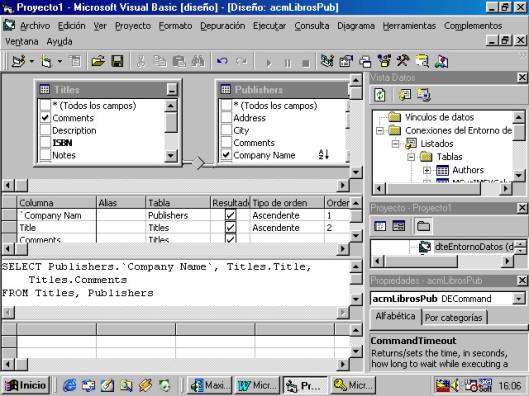Image resolution: width=529 pixels, height=396 pixels.
Task: Open the Form Layout Window icon
Action: click(x=365, y=61)
